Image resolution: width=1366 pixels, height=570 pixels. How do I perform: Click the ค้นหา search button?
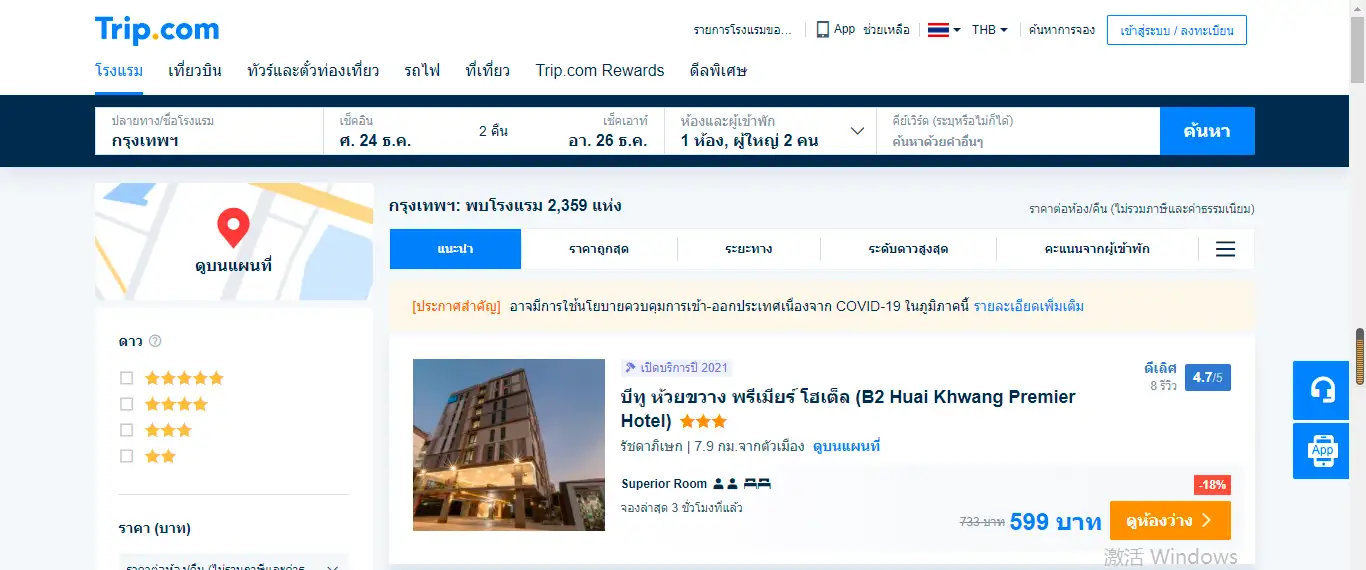point(1207,131)
